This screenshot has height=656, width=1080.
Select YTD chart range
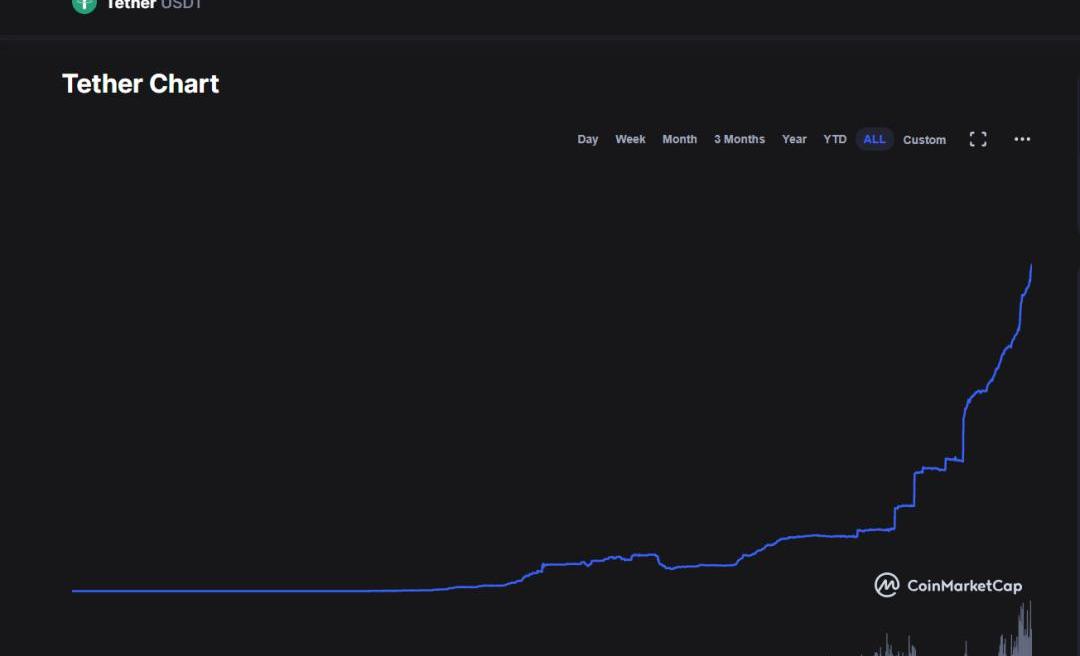pyautogui.click(x=835, y=139)
